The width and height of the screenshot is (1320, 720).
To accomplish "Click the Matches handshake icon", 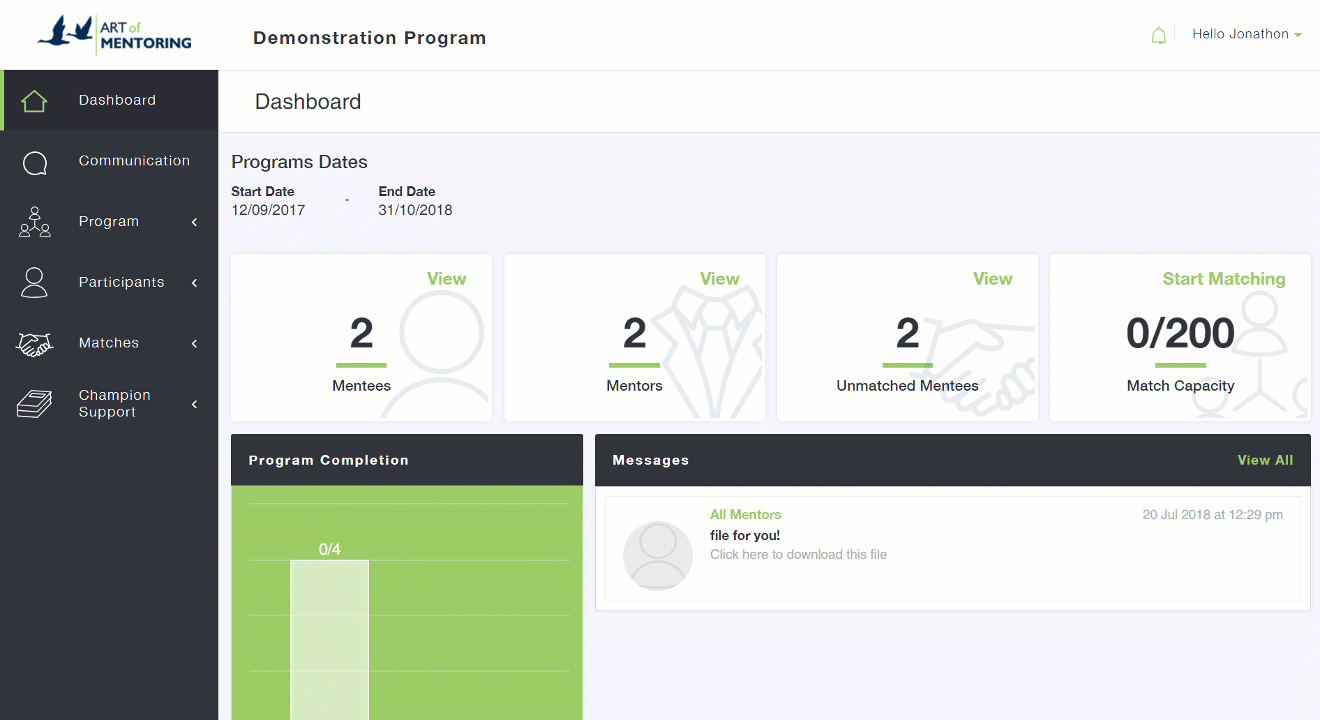I will [x=34, y=344].
